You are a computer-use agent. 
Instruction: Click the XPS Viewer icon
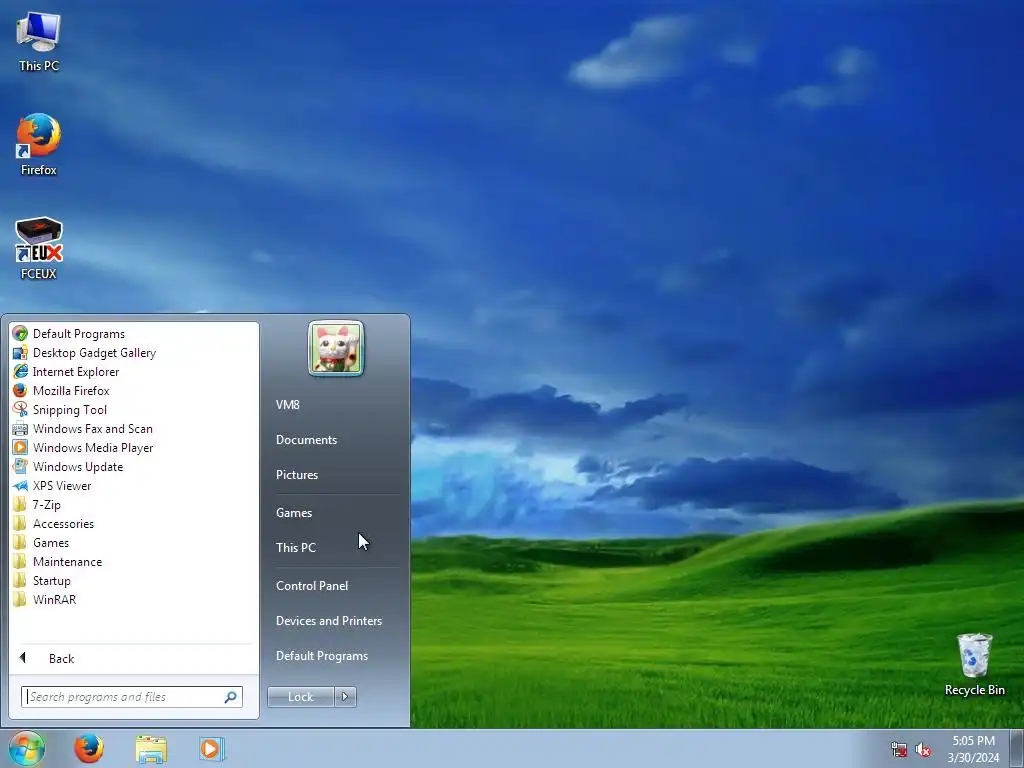pyautogui.click(x=20, y=485)
